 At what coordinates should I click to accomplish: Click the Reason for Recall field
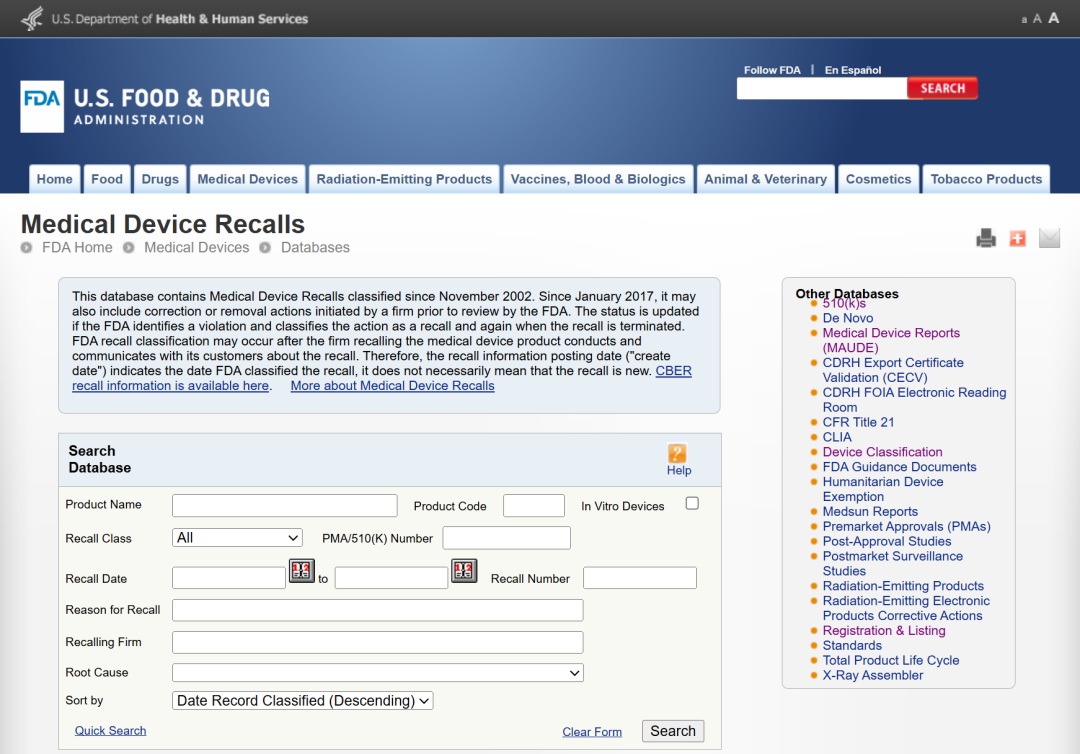377,610
